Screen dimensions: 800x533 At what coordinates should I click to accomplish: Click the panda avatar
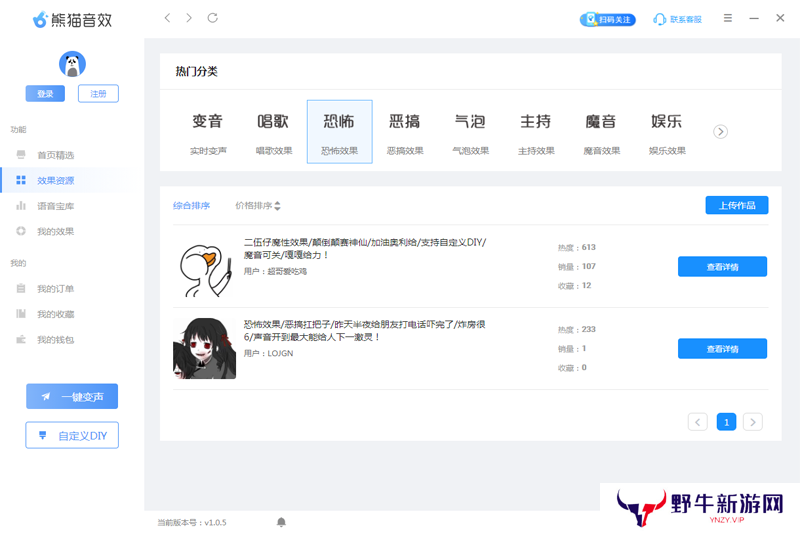72,64
